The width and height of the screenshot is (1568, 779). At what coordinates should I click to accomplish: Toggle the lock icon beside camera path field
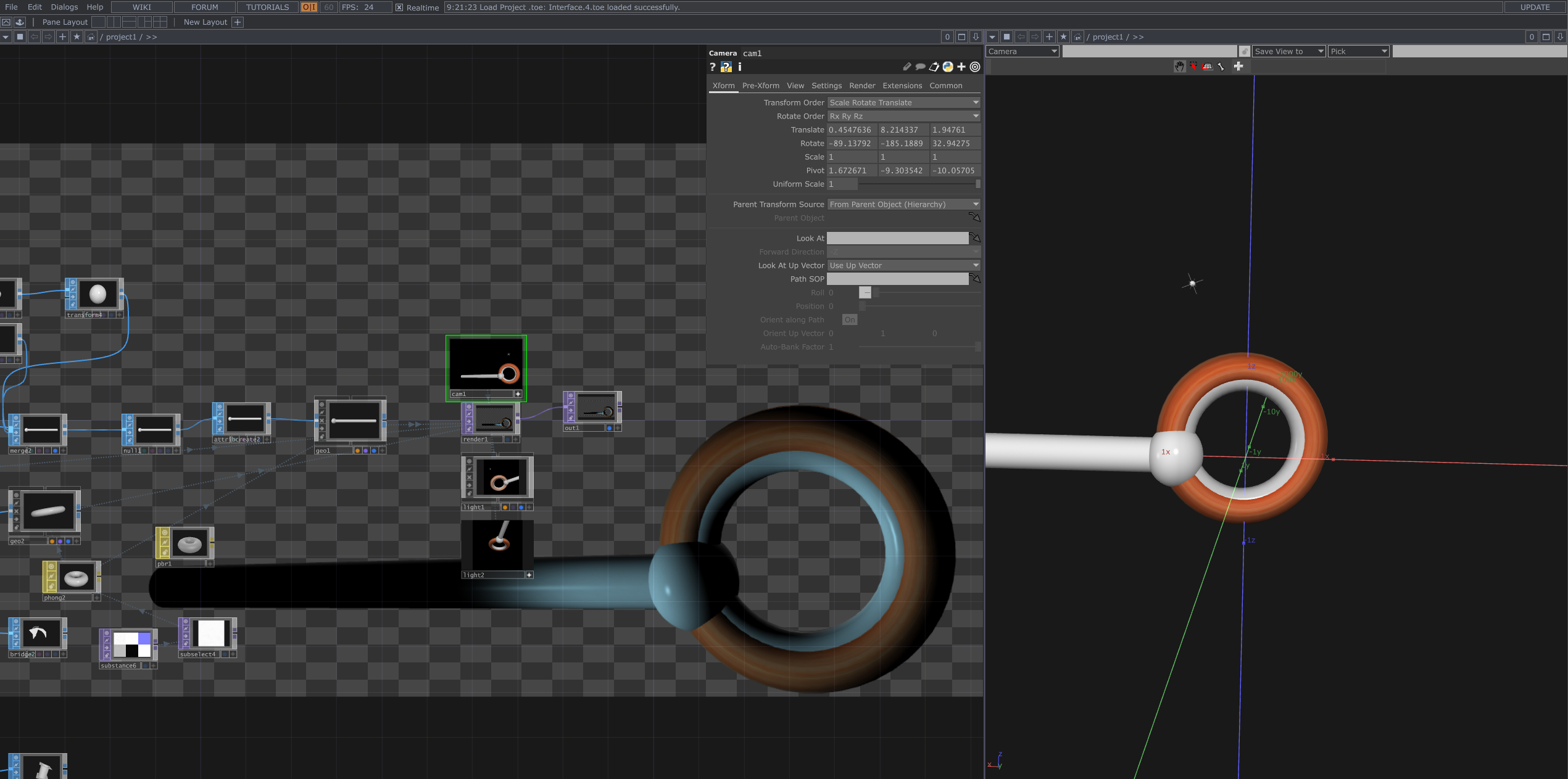tap(1245, 52)
